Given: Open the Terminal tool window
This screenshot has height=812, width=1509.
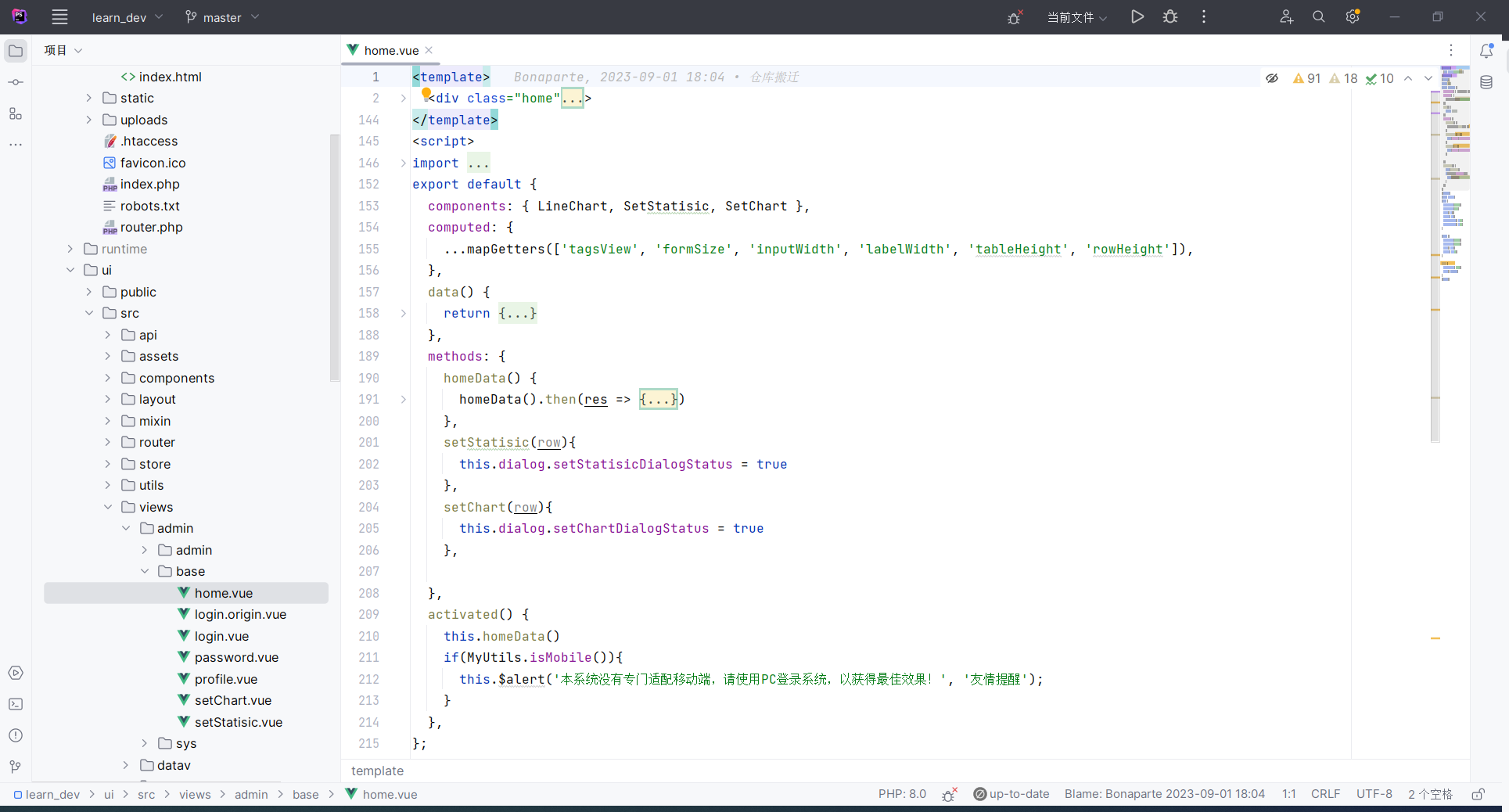Looking at the screenshot, I should point(16,704).
